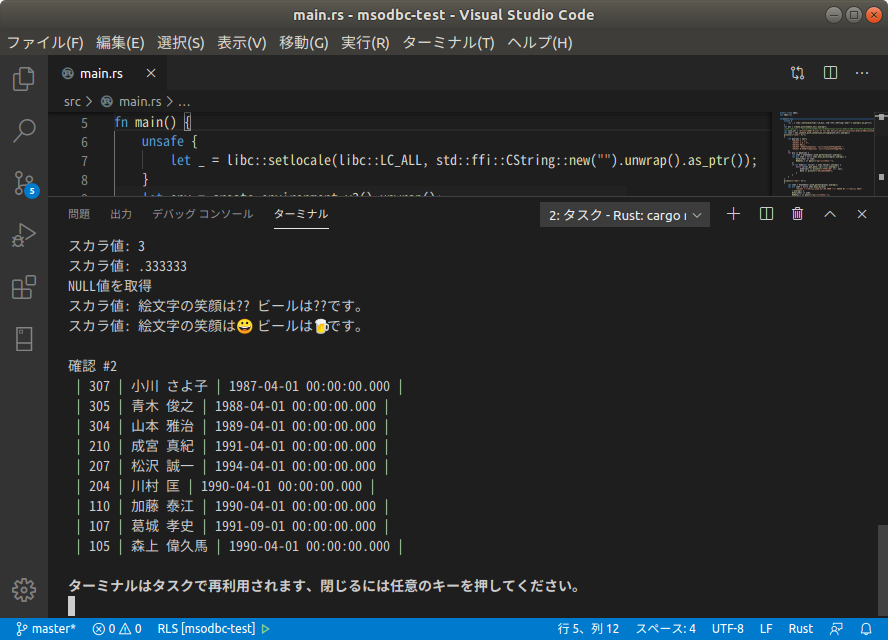Change indentation via スペース: 4
888x640 pixels.
665,629
